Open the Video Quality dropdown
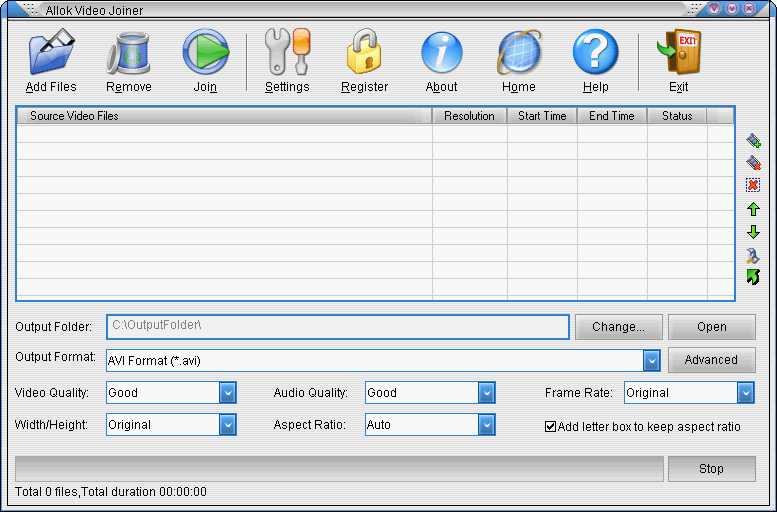This screenshot has width=777, height=512. point(227,393)
